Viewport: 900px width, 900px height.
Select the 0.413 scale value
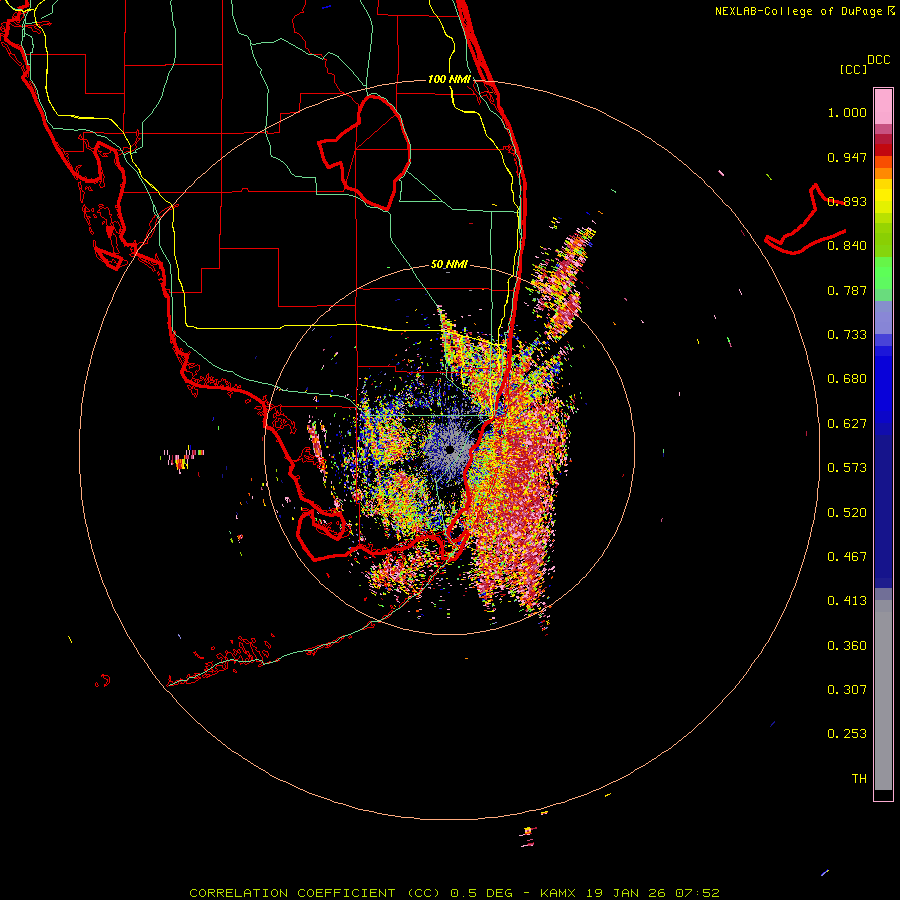coord(847,601)
